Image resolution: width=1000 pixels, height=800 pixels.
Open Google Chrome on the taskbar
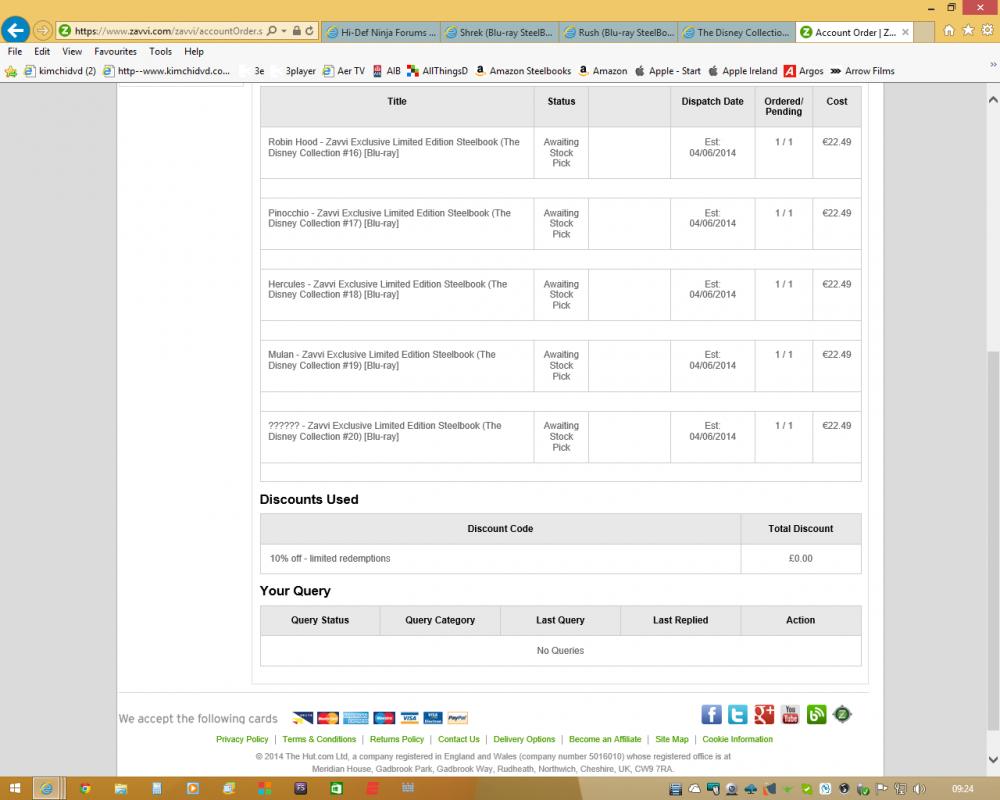(85, 789)
